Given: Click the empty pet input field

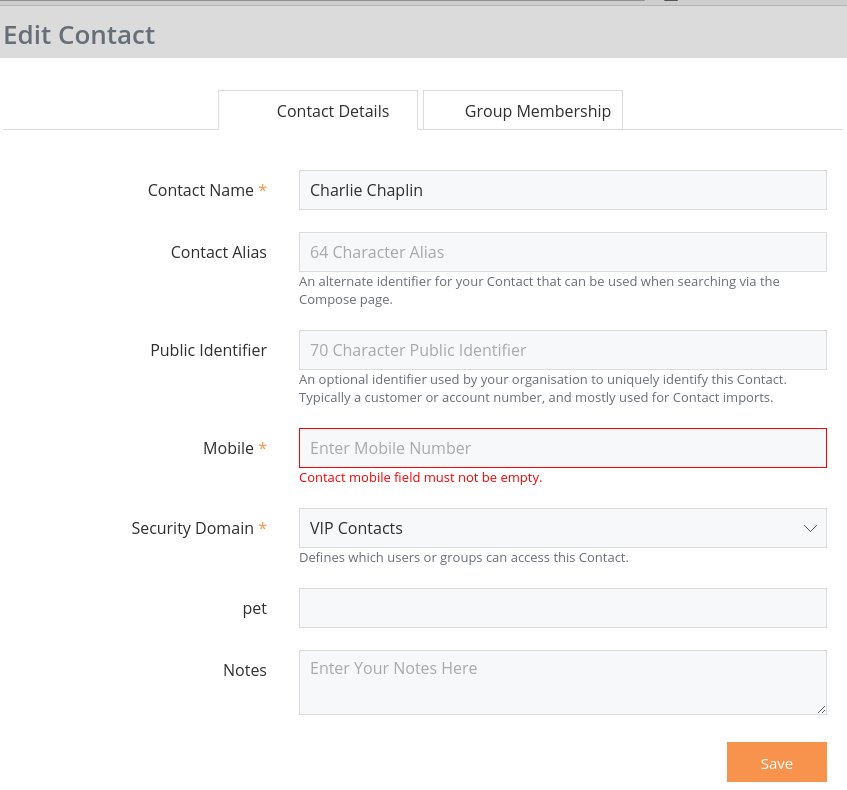Looking at the screenshot, I should click(562, 608).
